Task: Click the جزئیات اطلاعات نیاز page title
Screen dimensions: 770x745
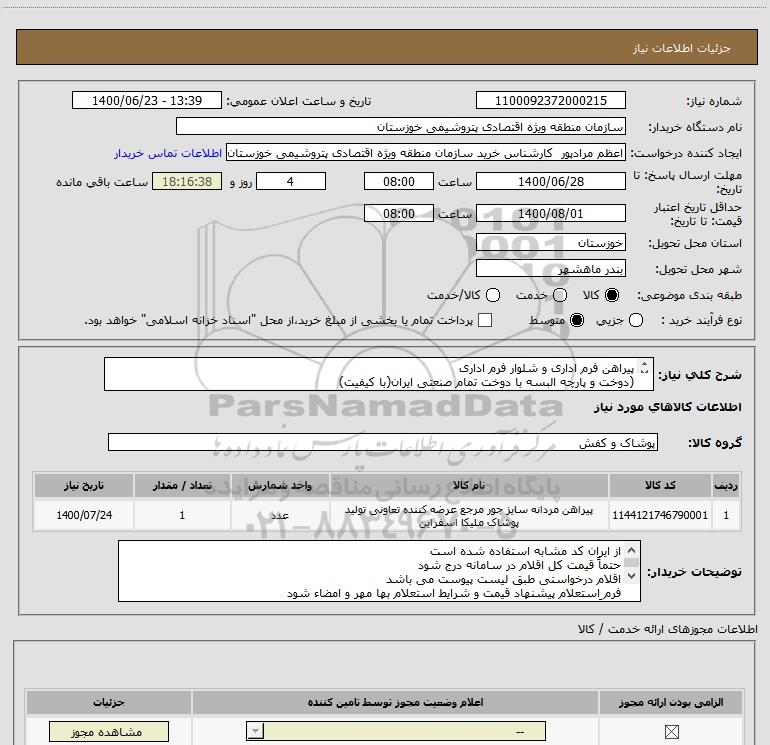Action: pos(682,48)
